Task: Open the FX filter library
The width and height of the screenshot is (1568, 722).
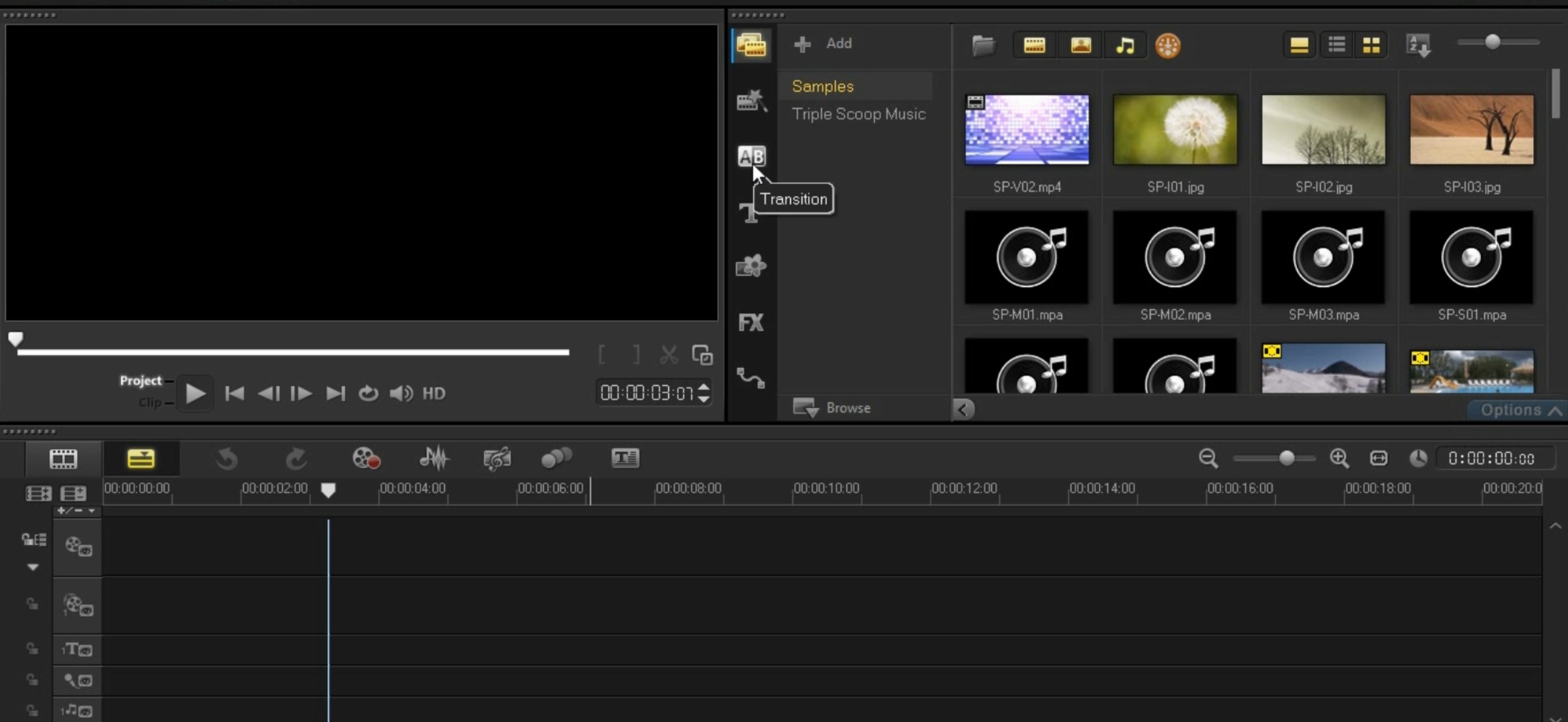Action: (x=751, y=323)
